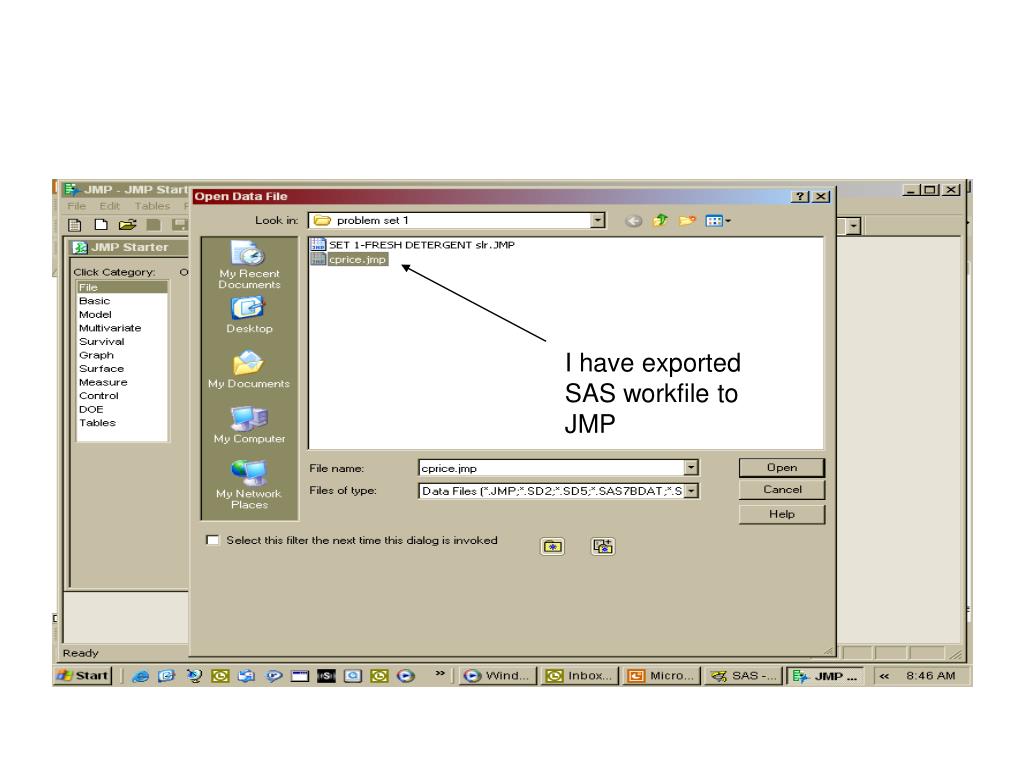Create a new folder in the dialog
1024x768 pixels.
[687, 221]
